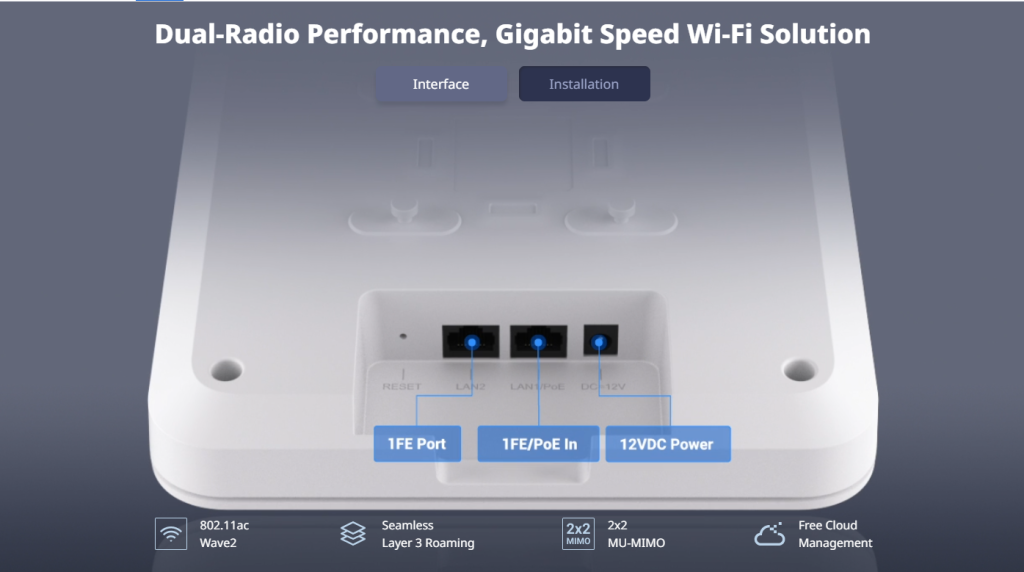Click the blue hotspot on LAN2 port
Screen dimensions: 1024x572
[472, 342]
